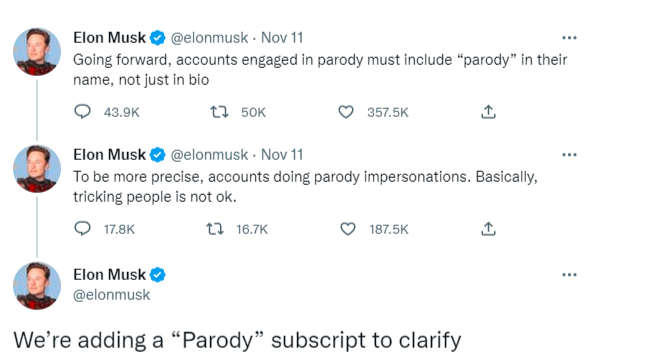Click profile avatar on first tweet

point(37,52)
